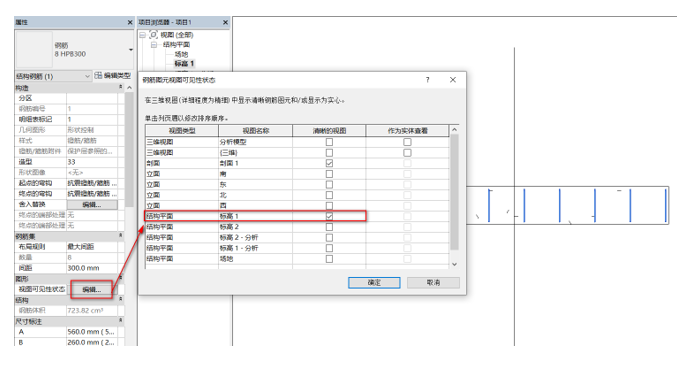677x371 pixels.
Task: Toggle clear view checkbox for {三维} row
Action: 329,152
